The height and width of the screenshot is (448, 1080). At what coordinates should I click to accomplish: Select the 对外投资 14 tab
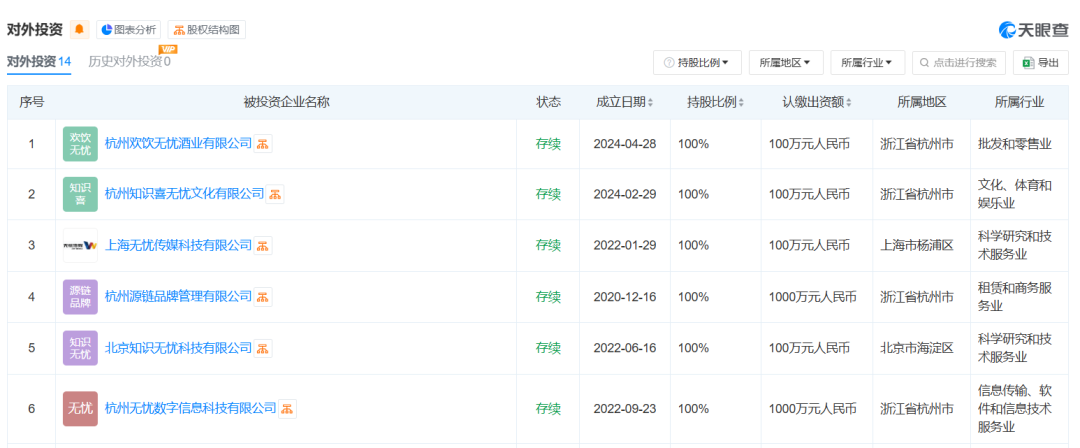[39, 62]
